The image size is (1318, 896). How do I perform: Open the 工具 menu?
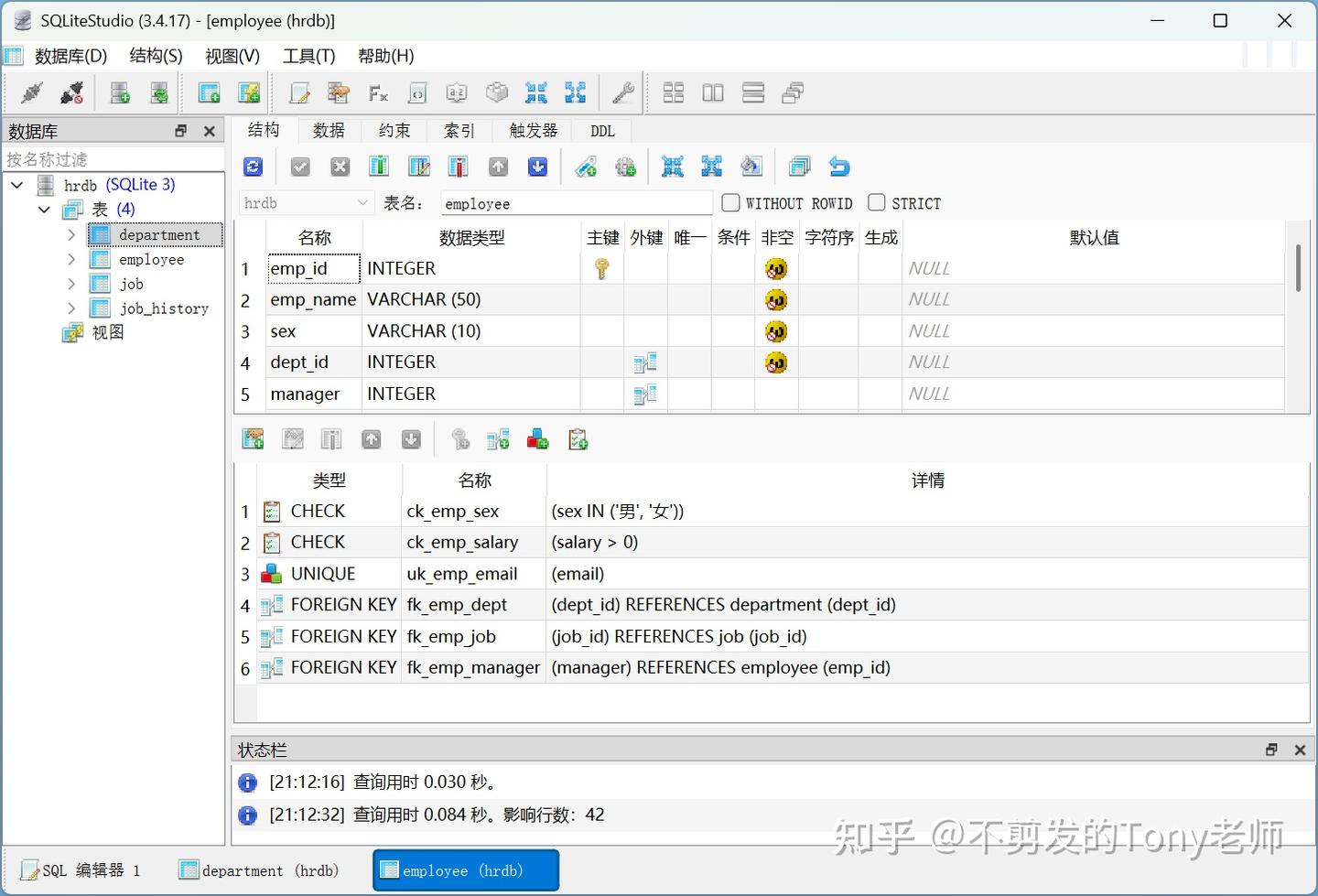pos(308,56)
